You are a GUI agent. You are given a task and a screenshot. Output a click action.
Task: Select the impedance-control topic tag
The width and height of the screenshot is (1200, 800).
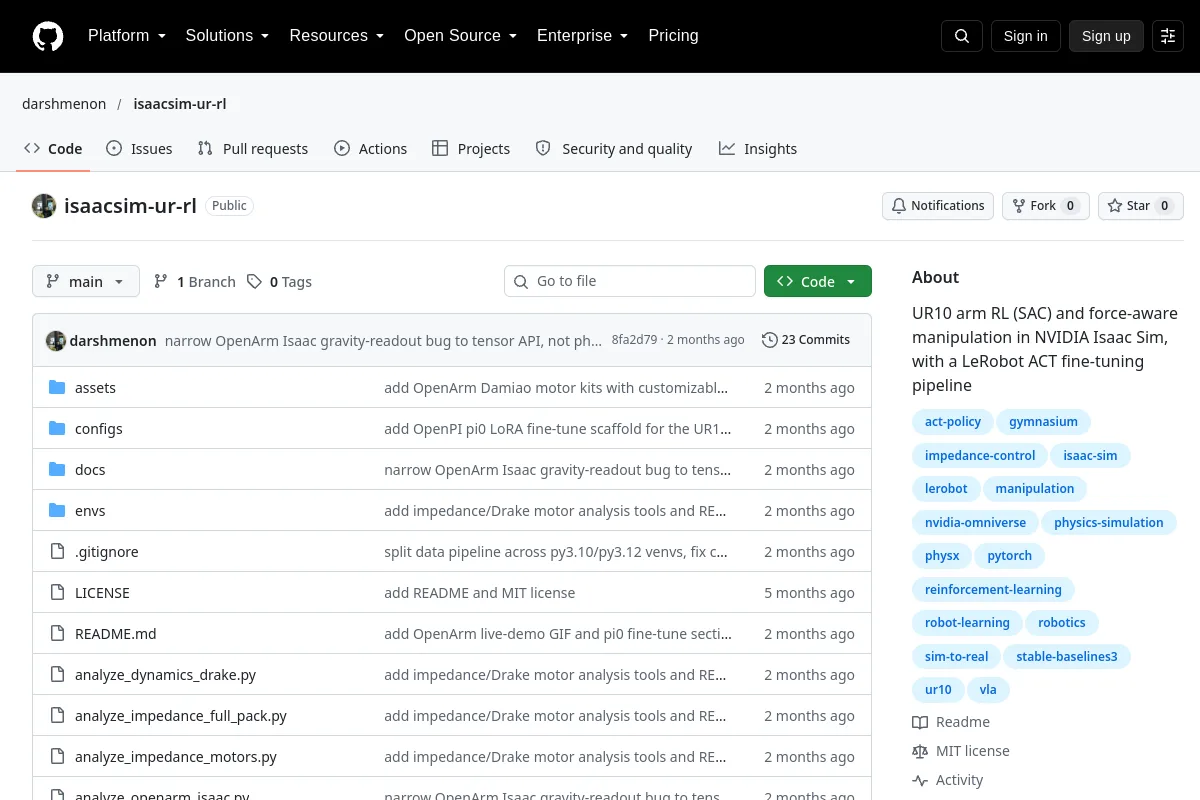coord(980,456)
